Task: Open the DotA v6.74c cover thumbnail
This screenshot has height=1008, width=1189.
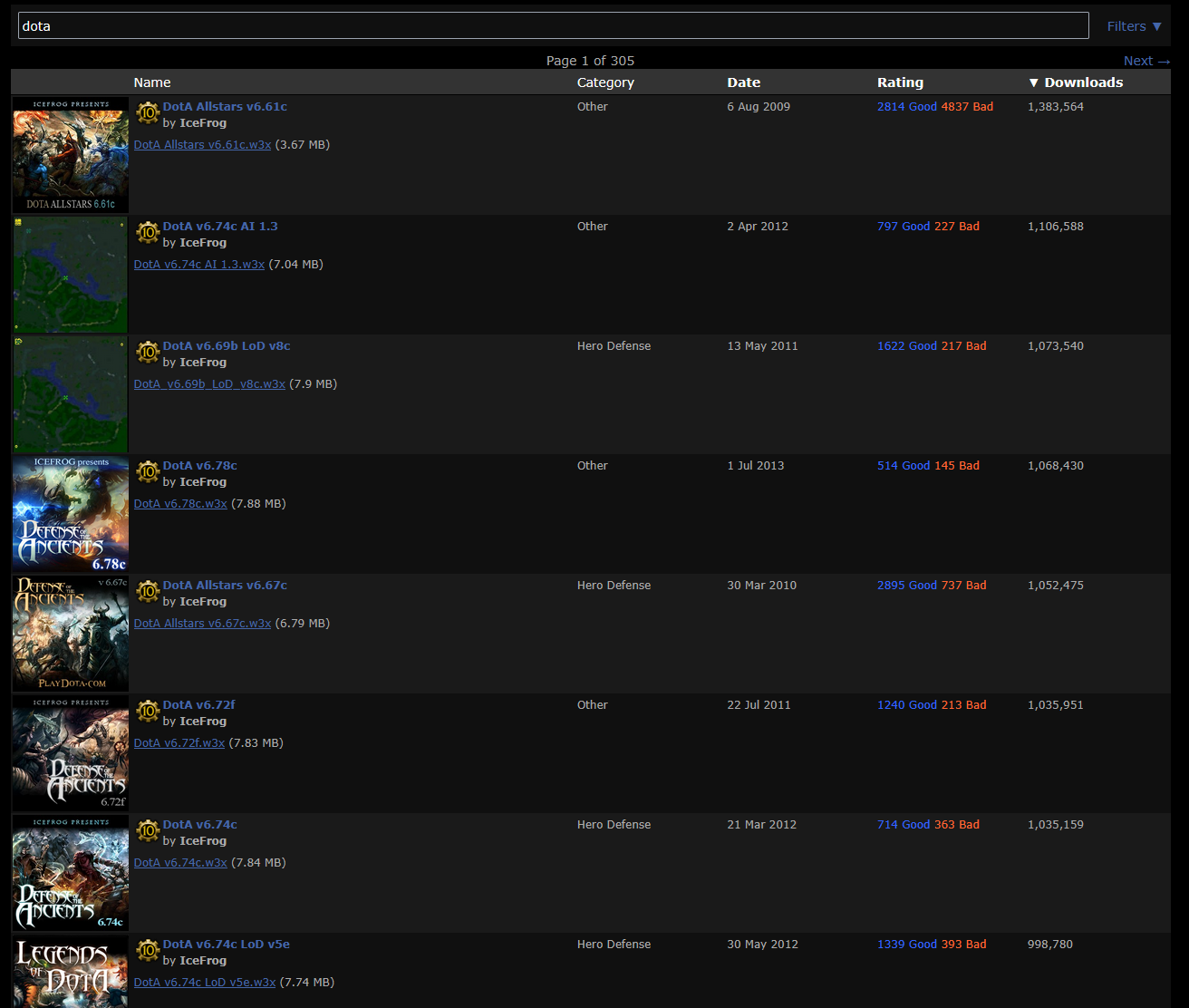Action: (71, 873)
